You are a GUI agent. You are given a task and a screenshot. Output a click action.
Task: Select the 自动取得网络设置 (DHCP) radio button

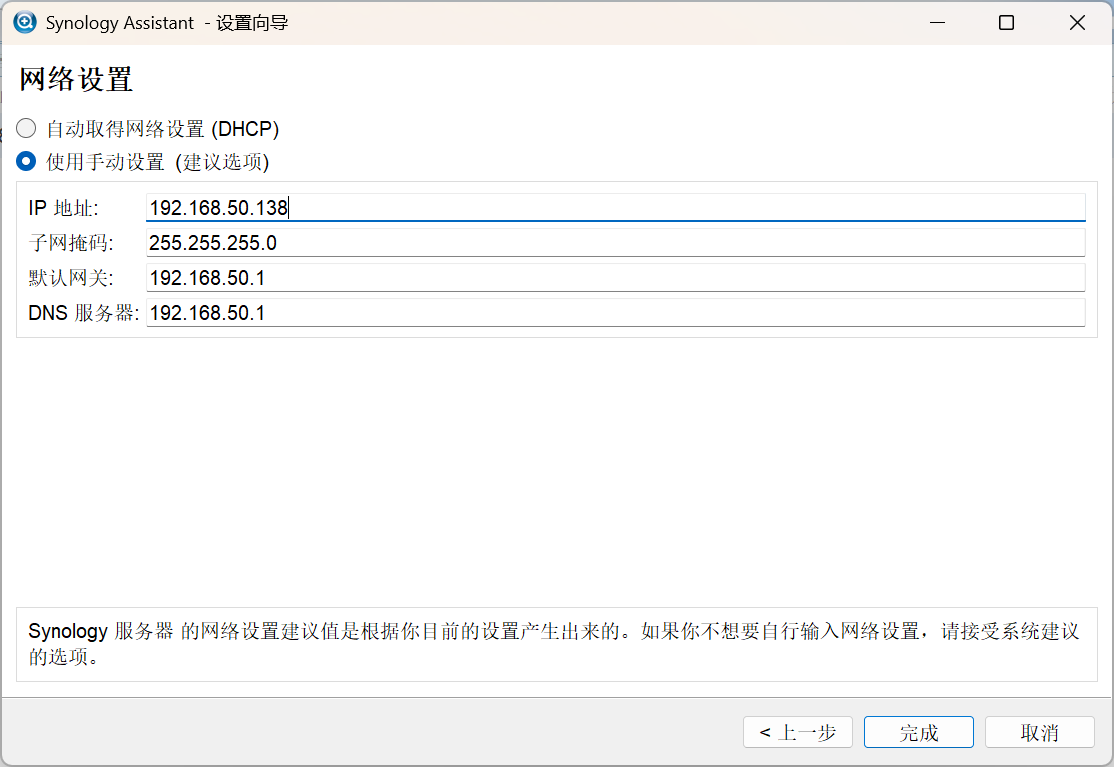pos(27,129)
